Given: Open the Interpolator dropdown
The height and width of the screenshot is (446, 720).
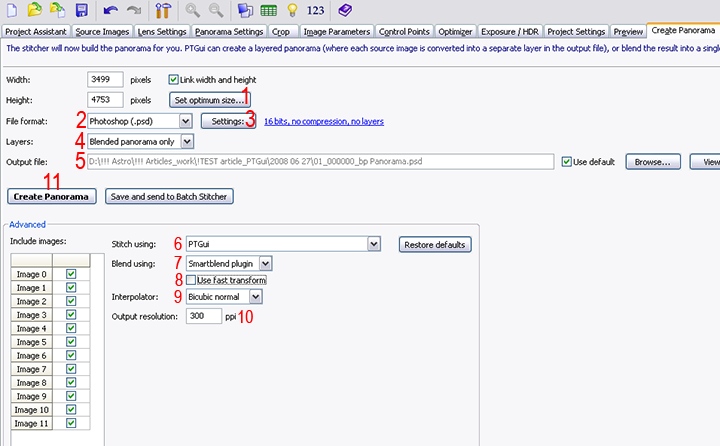Looking at the screenshot, I should coord(256,297).
